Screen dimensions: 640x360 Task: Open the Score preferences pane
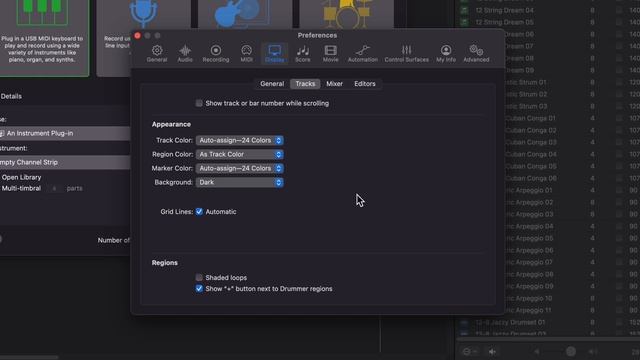pos(302,53)
